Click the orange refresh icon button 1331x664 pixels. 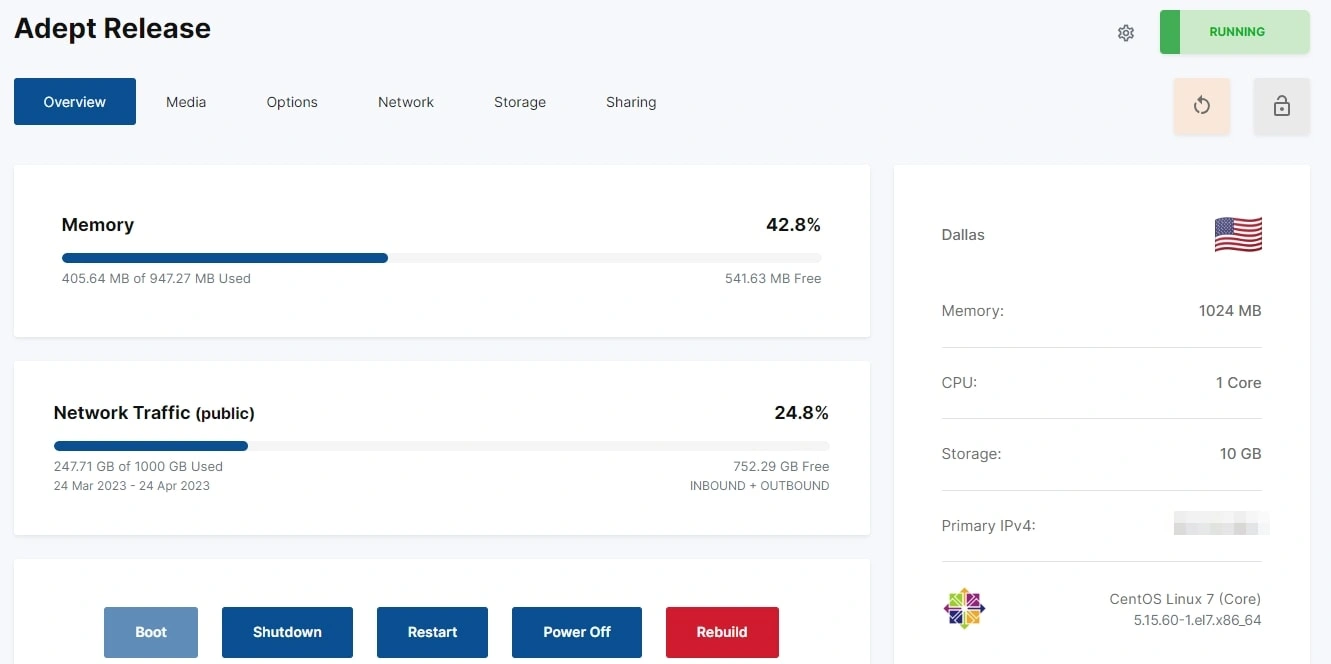tap(1202, 106)
